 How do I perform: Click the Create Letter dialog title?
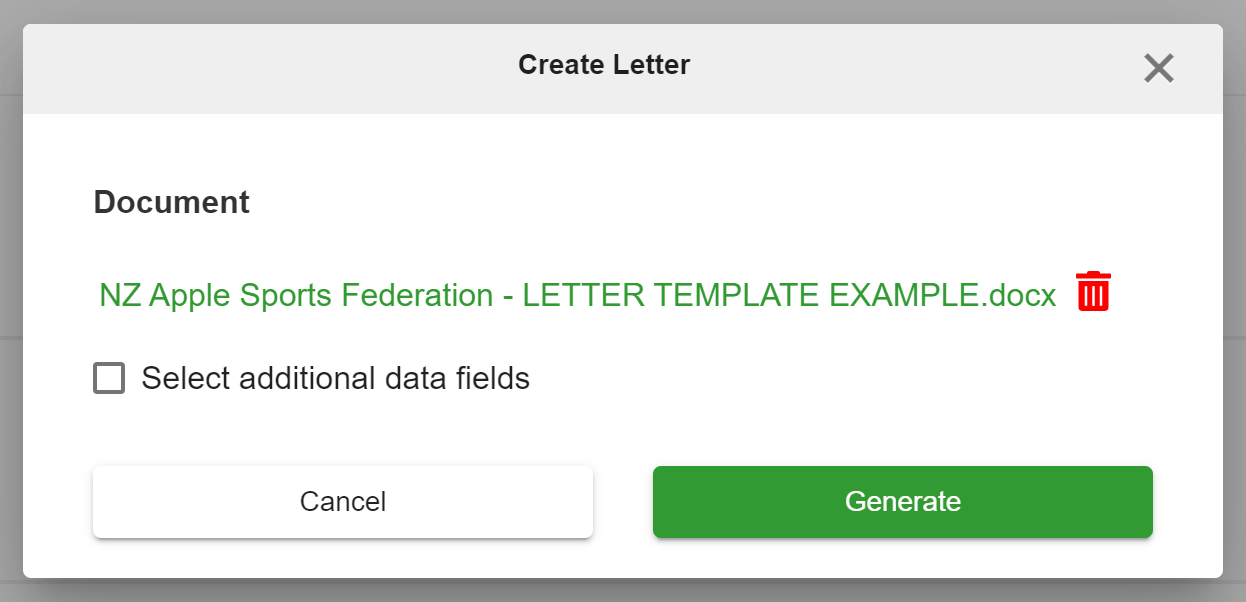pyautogui.click(x=604, y=65)
